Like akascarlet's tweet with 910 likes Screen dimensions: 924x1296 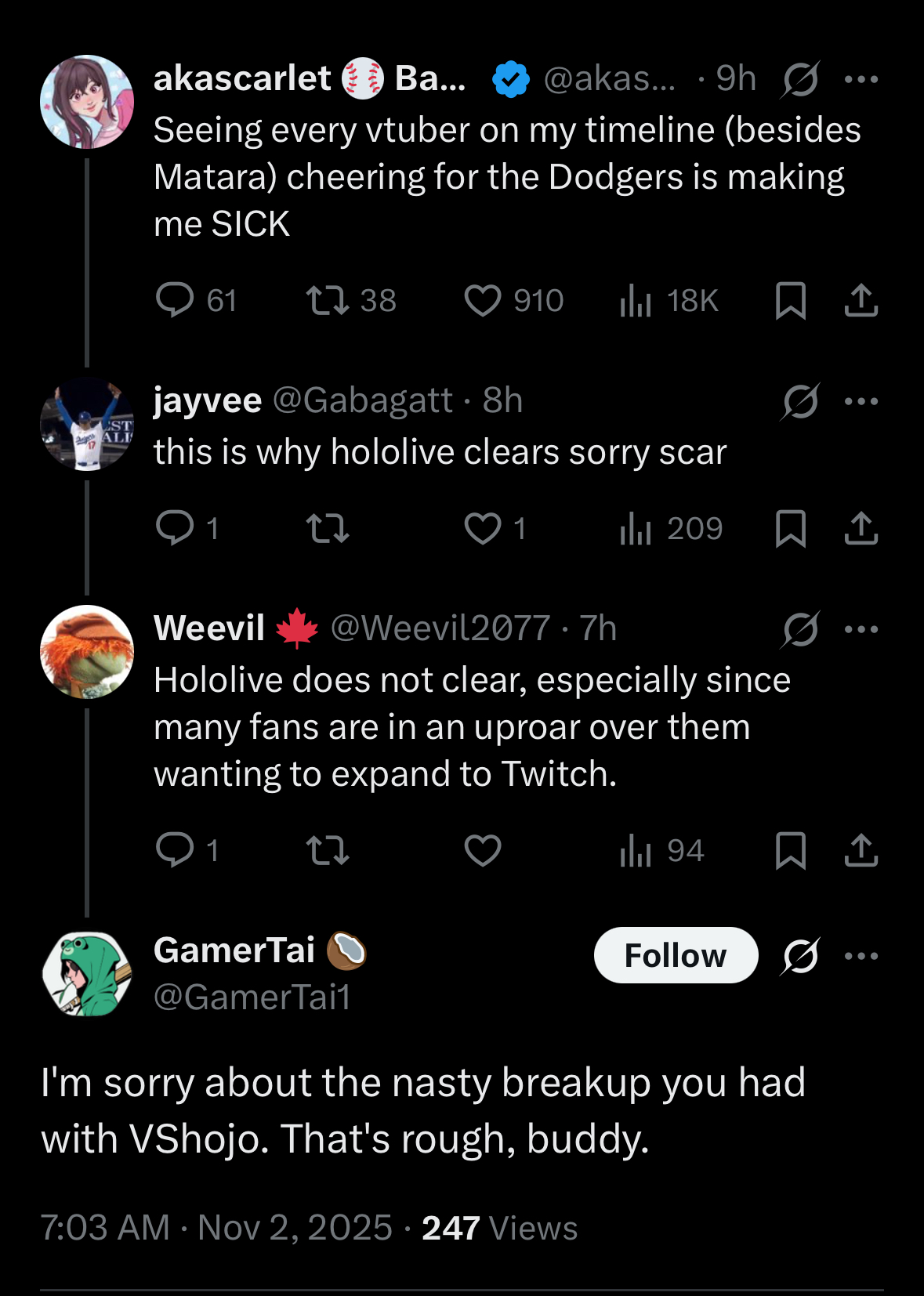pos(482,300)
